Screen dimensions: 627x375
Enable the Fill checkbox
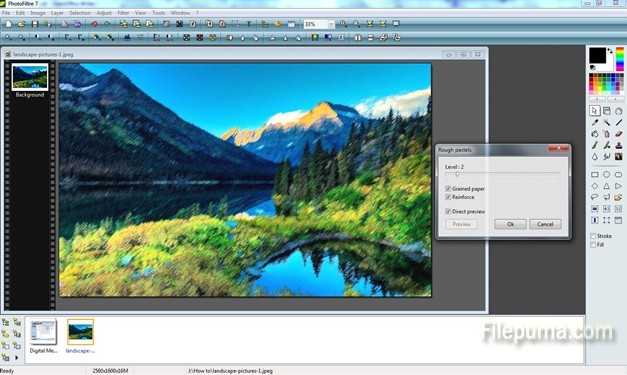pos(593,245)
